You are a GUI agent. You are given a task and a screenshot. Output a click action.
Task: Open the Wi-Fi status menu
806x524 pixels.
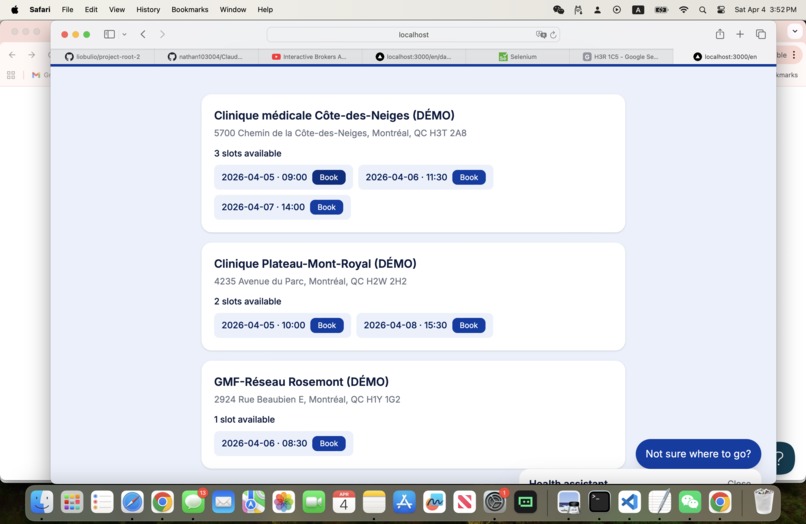pos(683,9)
